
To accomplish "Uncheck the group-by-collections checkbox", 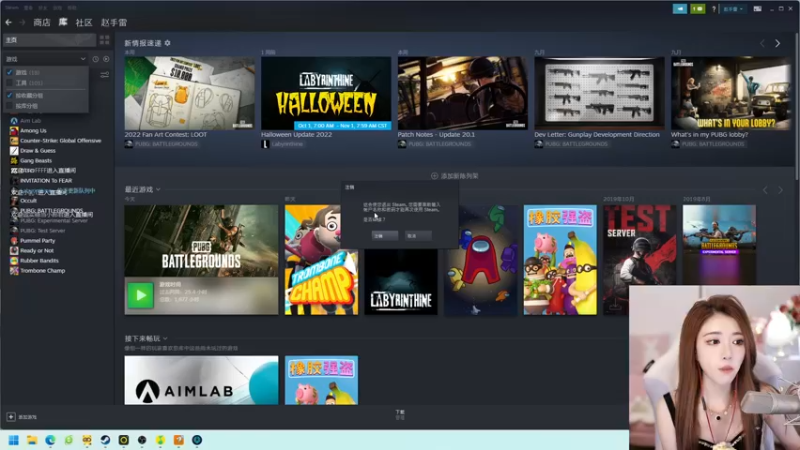I will (9, 95).
